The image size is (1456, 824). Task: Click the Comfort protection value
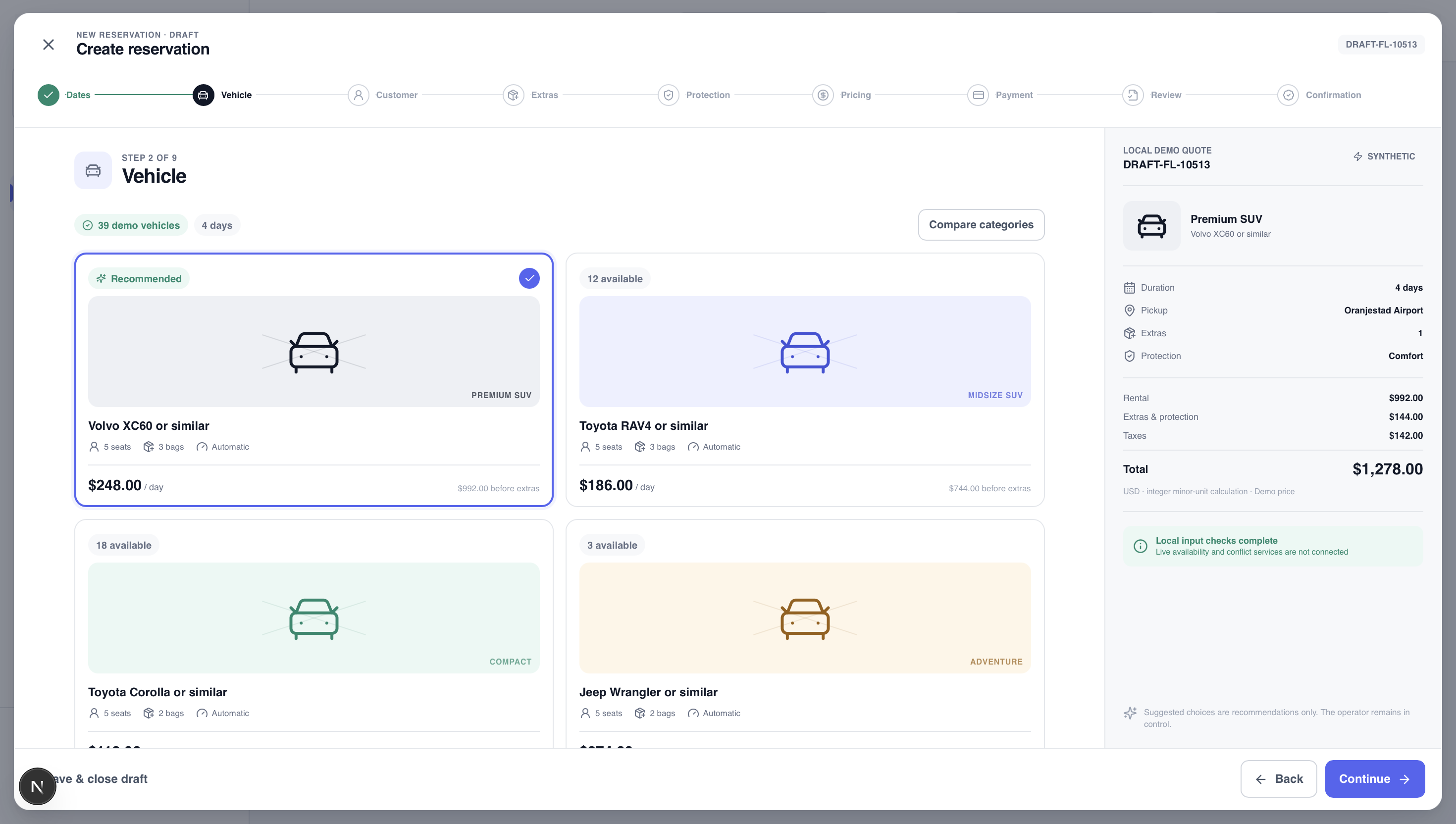[1405, 356]
